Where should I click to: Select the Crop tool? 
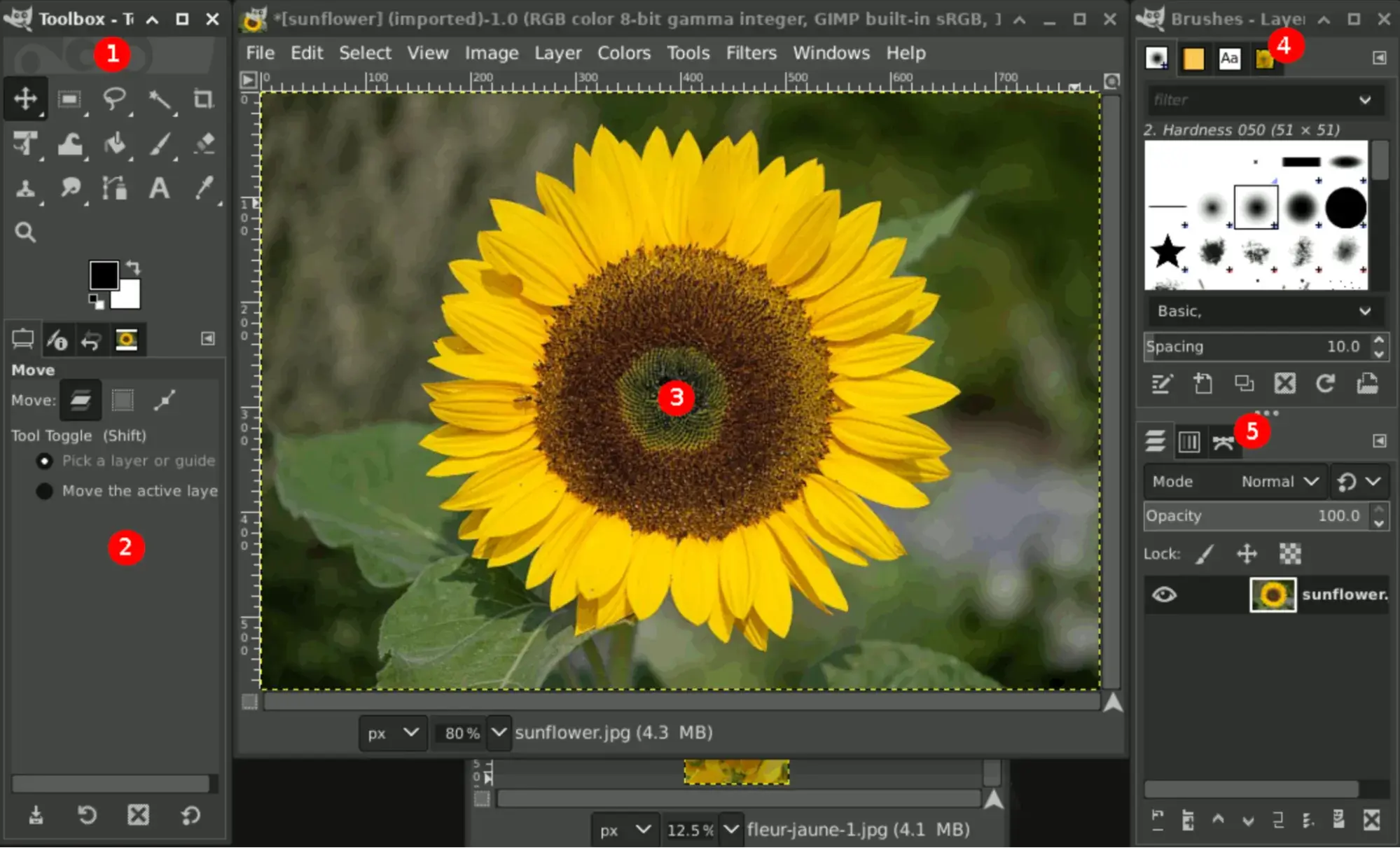tap(205, 99)
